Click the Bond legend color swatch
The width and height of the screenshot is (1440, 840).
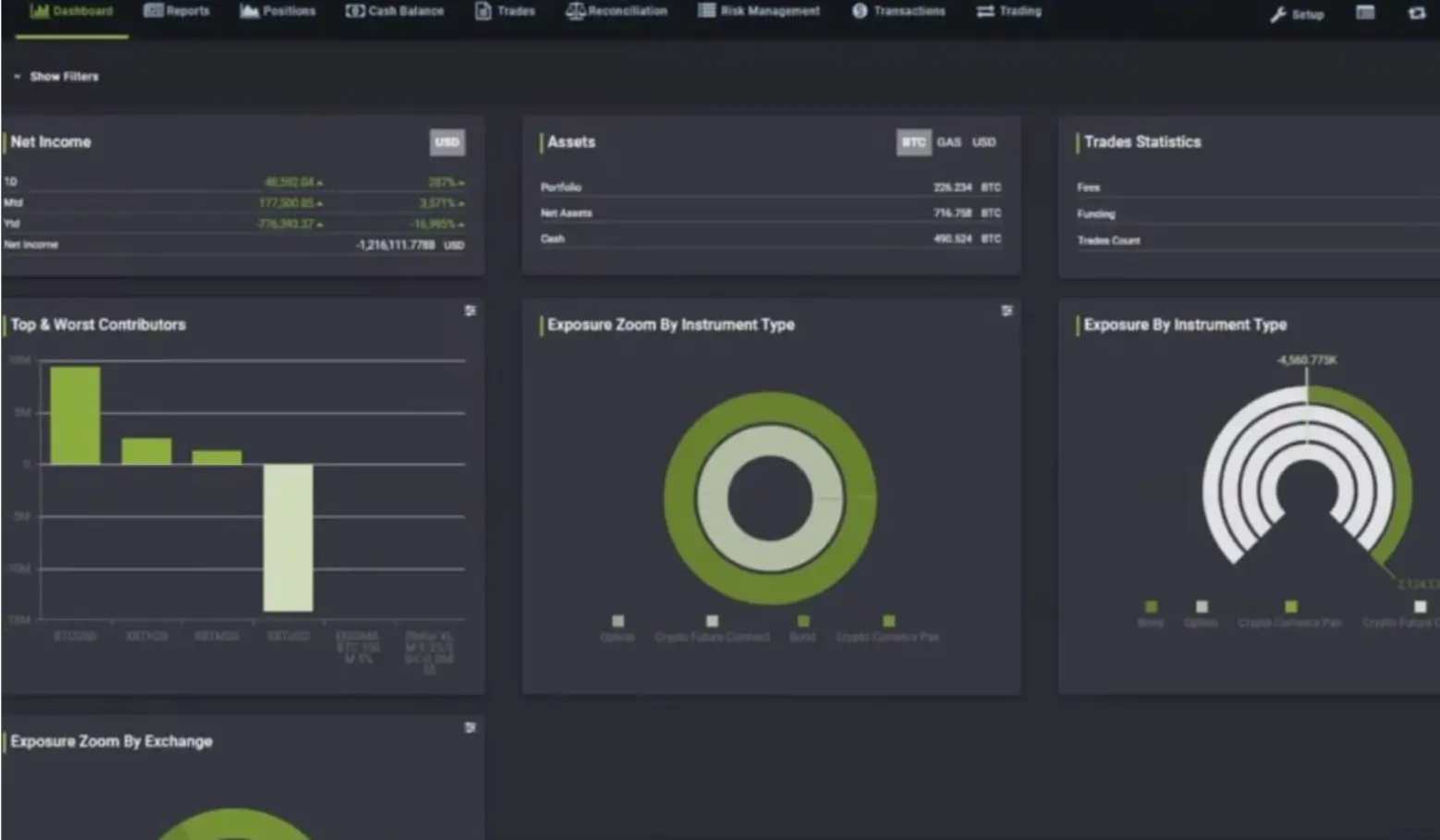(802, 621)
